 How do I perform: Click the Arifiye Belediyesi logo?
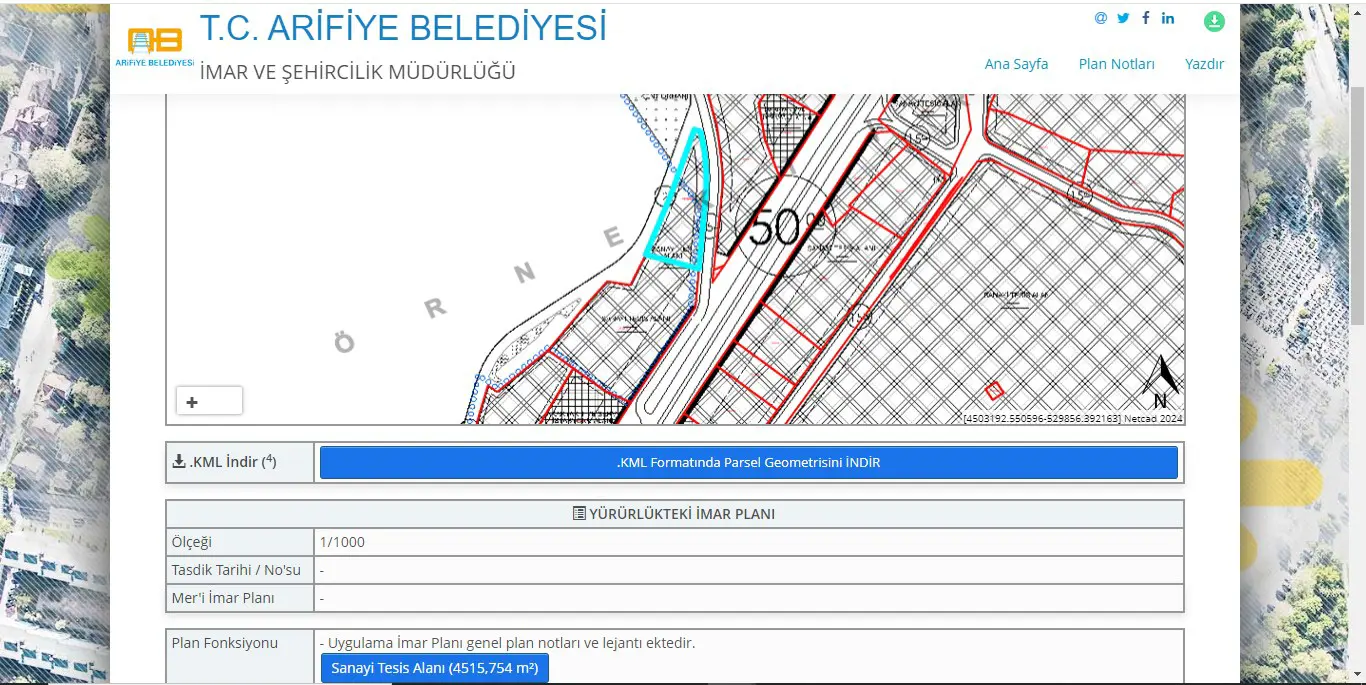tap(155, 46)
